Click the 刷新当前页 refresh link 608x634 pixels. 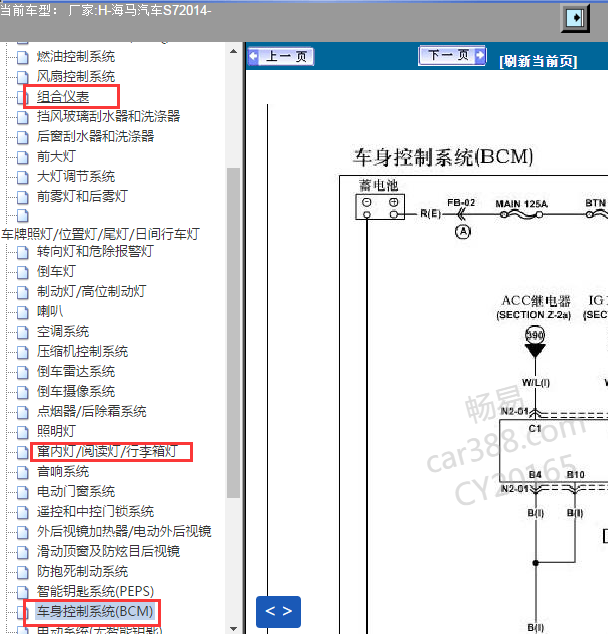[x=538, y=61]
